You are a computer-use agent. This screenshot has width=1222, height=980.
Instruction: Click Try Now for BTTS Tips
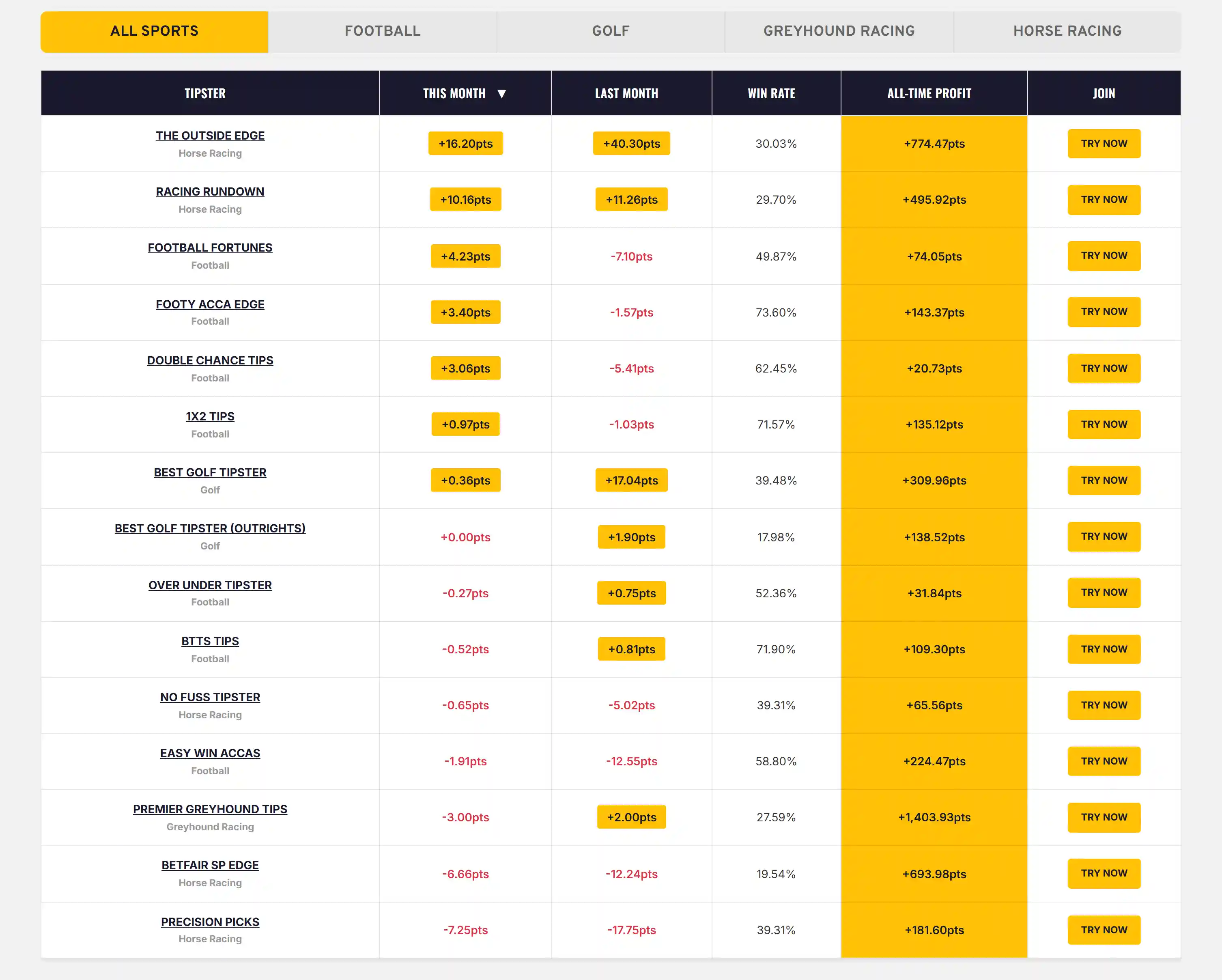(x=1104, y=649)
